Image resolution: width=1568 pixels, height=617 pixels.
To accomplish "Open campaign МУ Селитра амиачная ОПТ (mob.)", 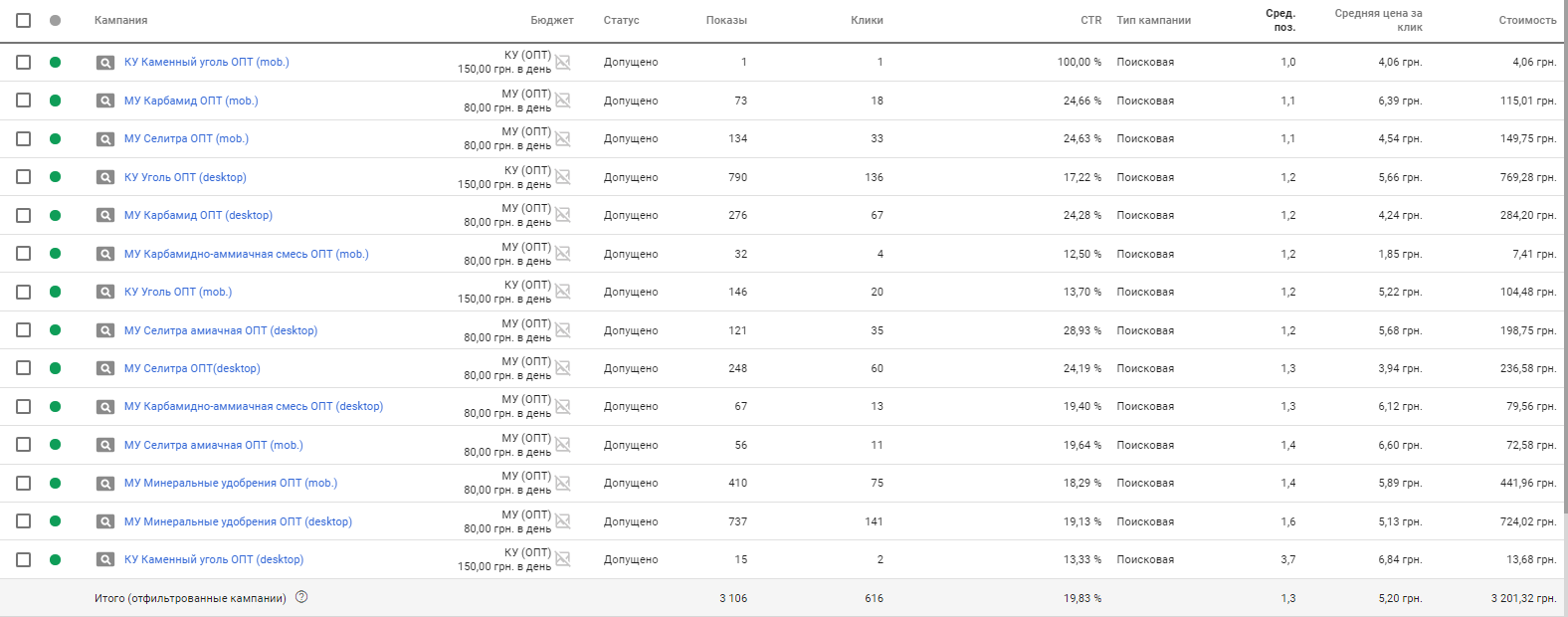I will click(x=213, y=445).
